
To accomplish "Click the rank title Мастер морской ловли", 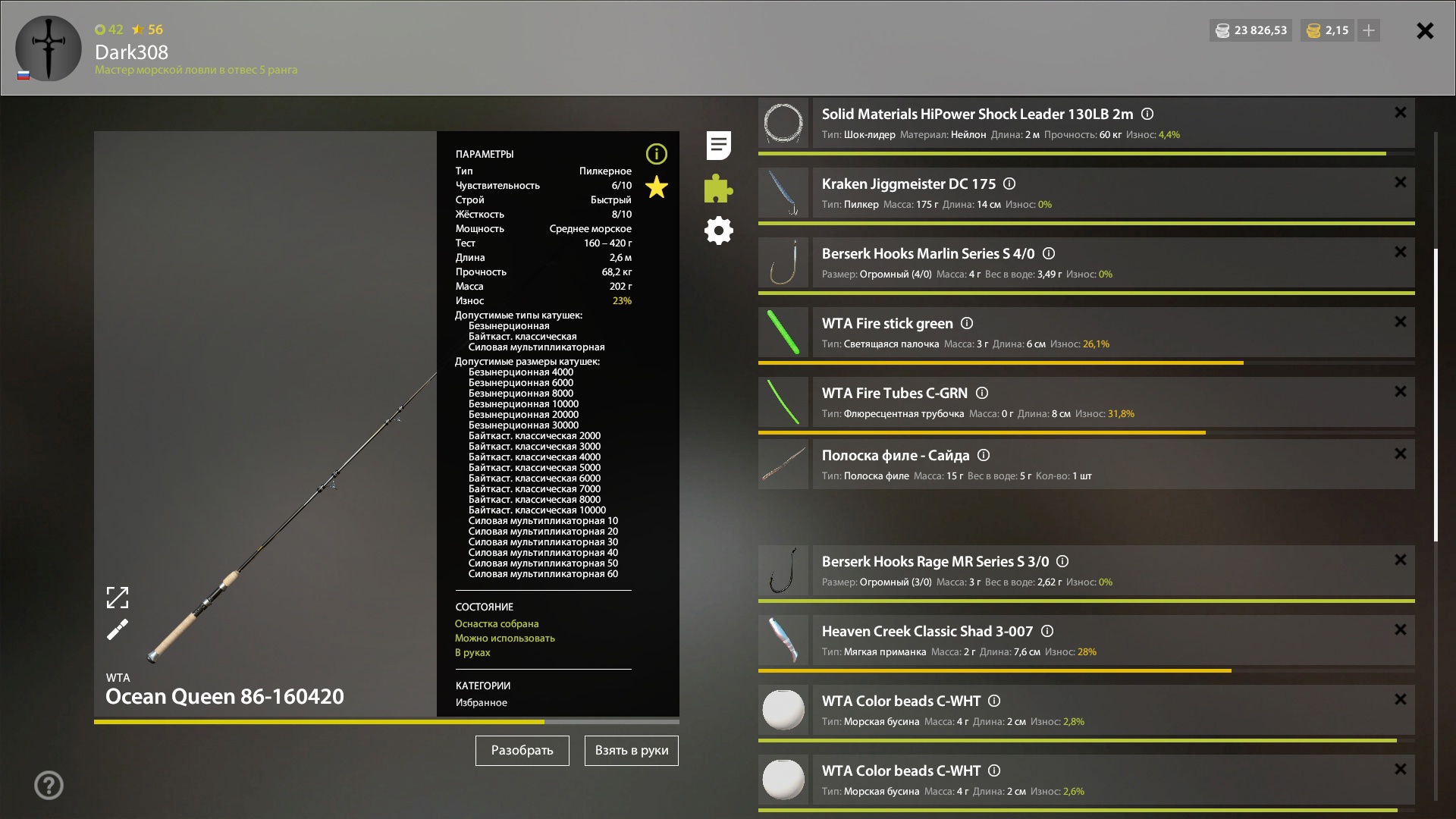I will click(196, 70).
